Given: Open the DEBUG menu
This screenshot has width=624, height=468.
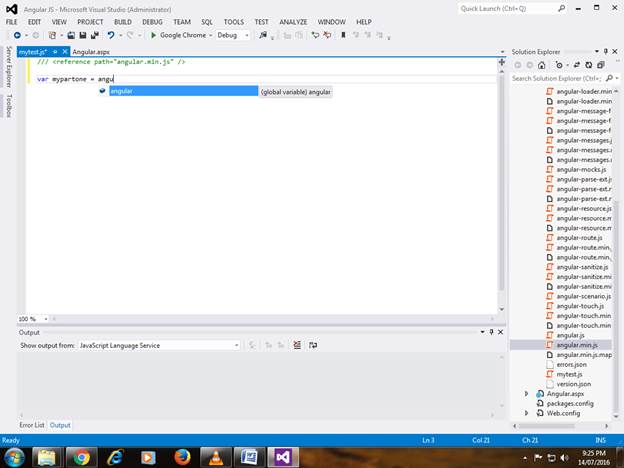Looking at the screenshot, I should click(x=152, y=22).
